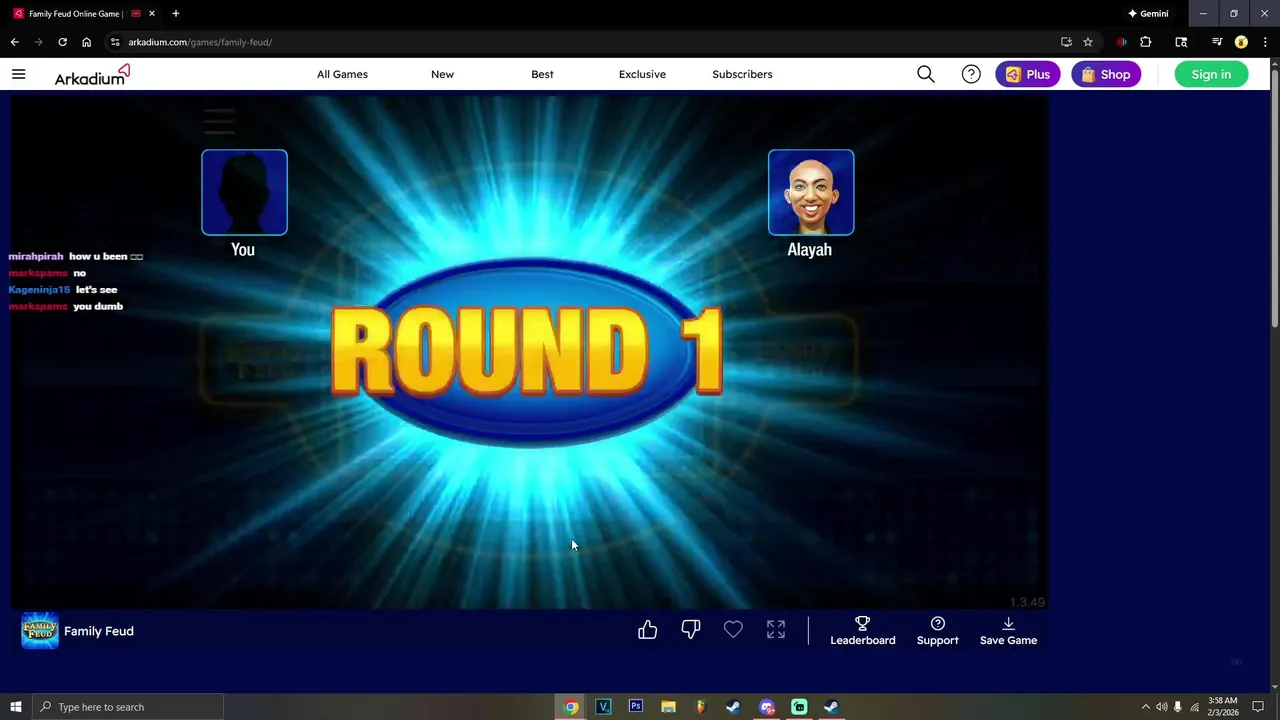Open the help question mark icon
The height and width of the screenshot is (720, 1280).
971,74
